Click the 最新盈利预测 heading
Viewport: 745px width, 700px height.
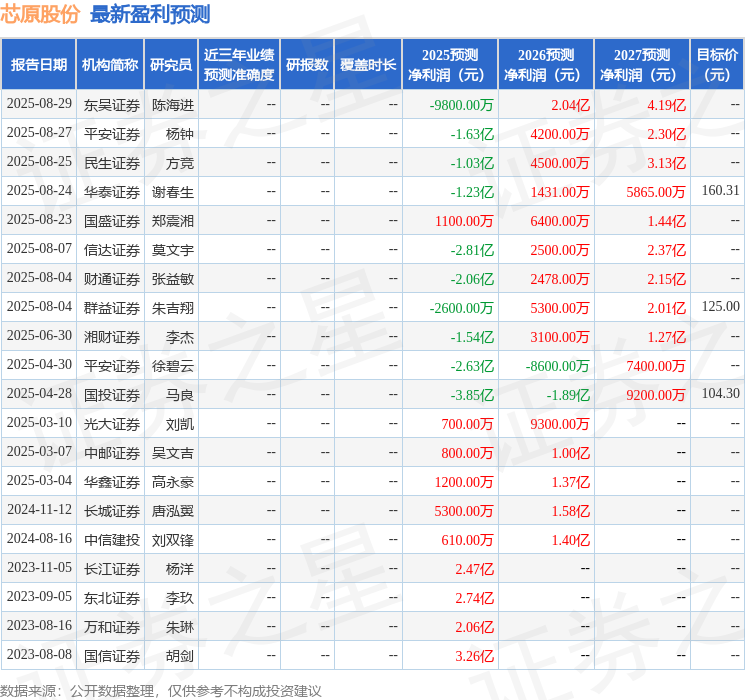pos(150,14)
